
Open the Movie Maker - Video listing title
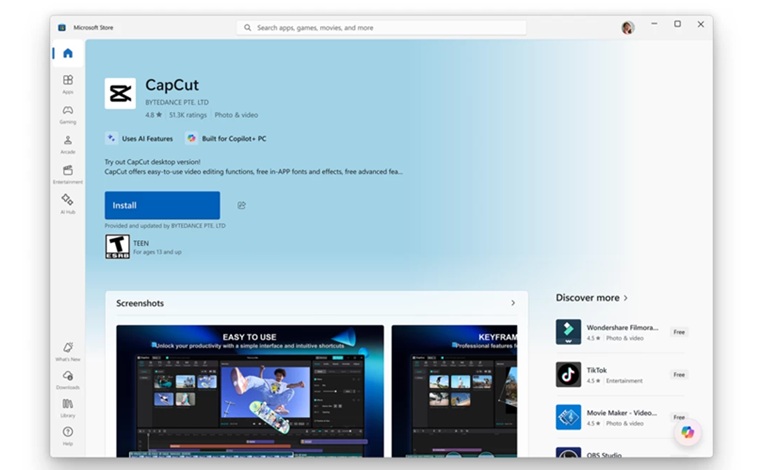[622, 413]
